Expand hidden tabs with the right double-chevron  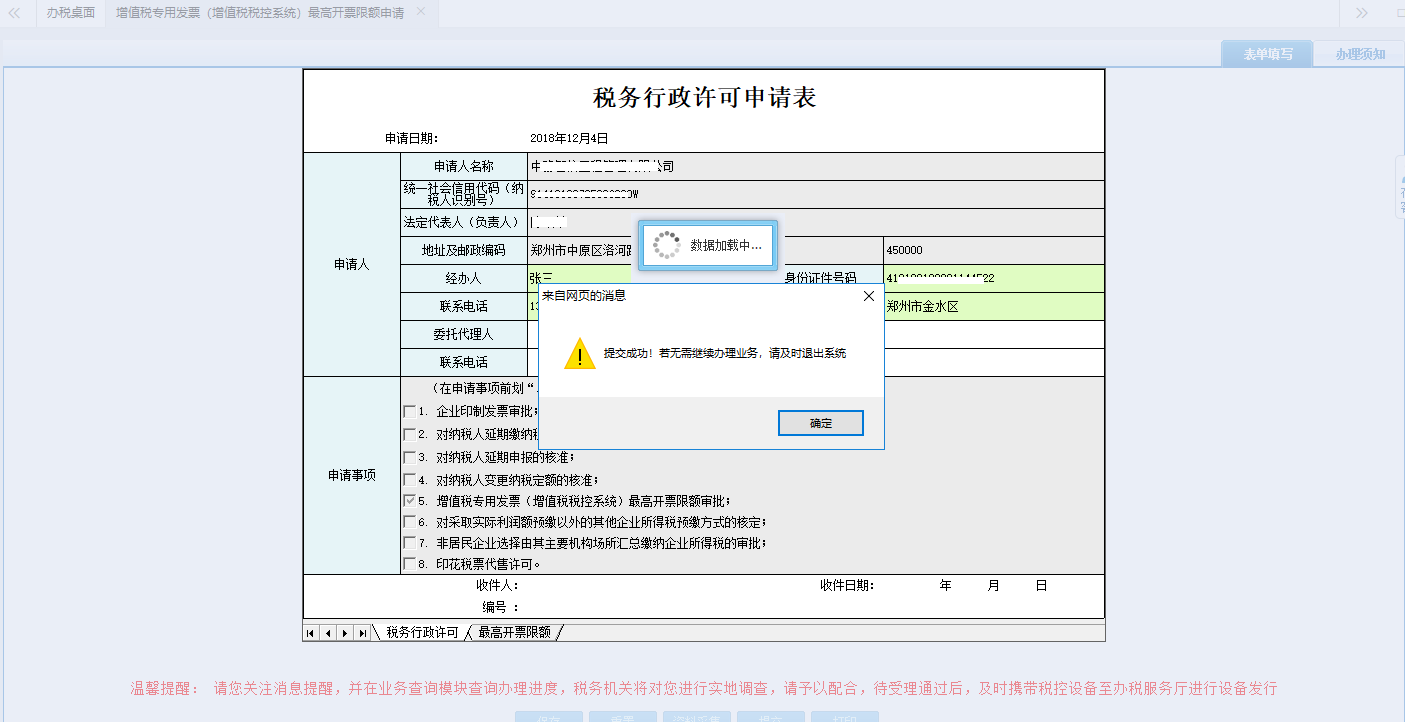coord(1362,15)
